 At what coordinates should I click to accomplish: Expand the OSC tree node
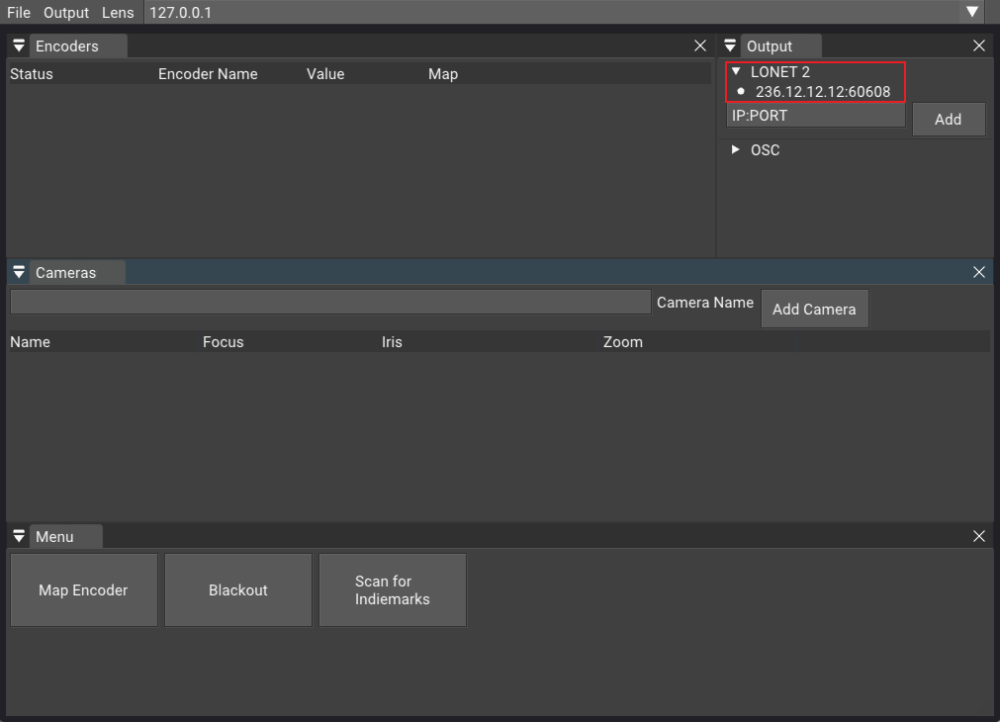tap(735, 150)
